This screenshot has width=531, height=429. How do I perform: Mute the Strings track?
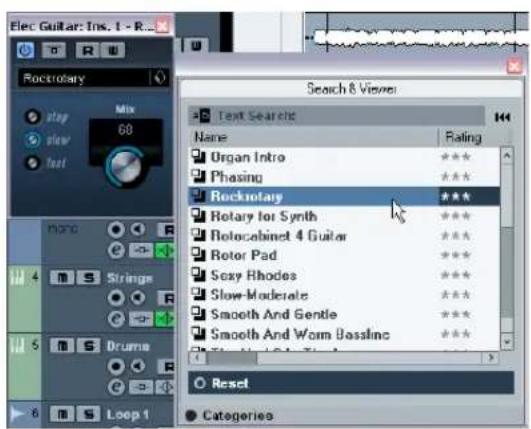click(x=62, y=278)
